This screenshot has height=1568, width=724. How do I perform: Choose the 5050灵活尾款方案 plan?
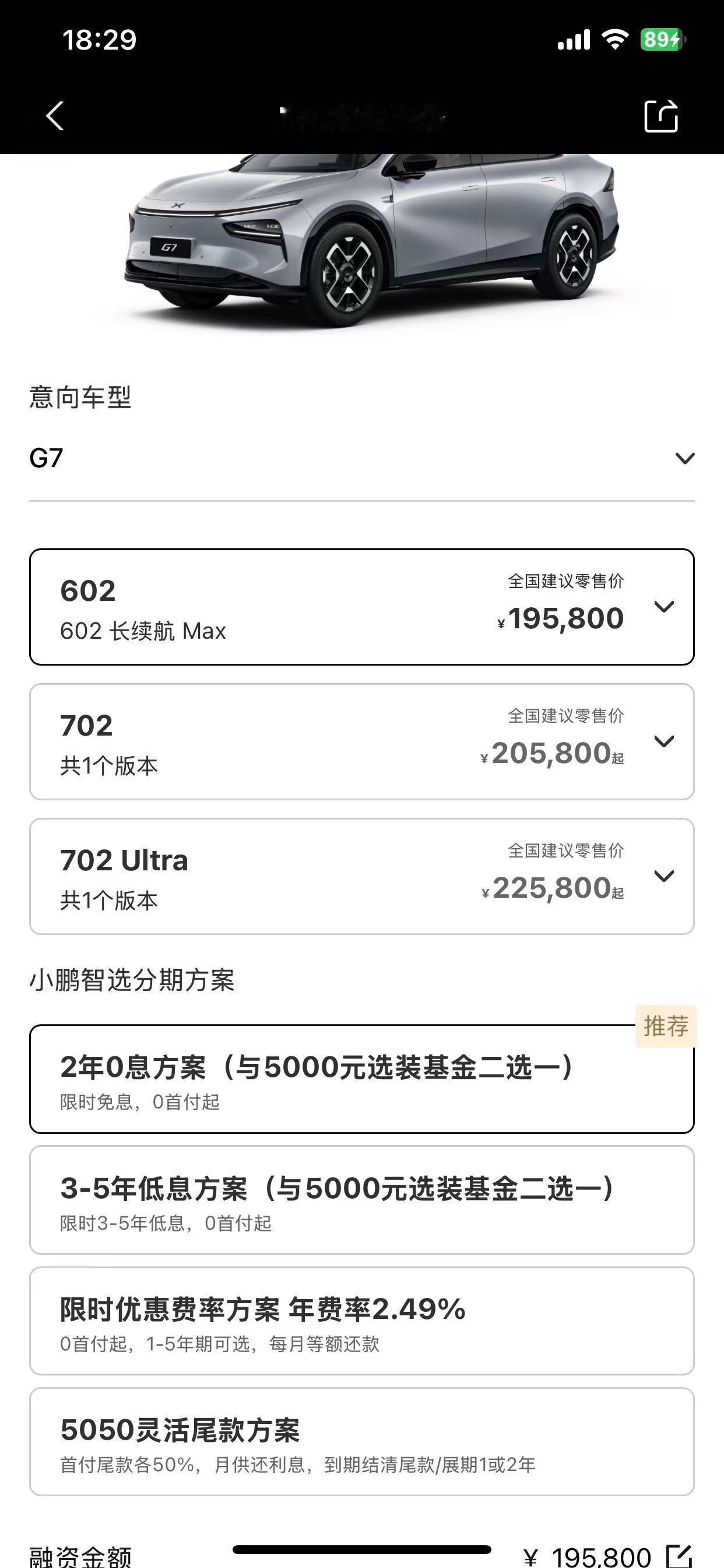pyautogui.click(x=362, y=1441)
